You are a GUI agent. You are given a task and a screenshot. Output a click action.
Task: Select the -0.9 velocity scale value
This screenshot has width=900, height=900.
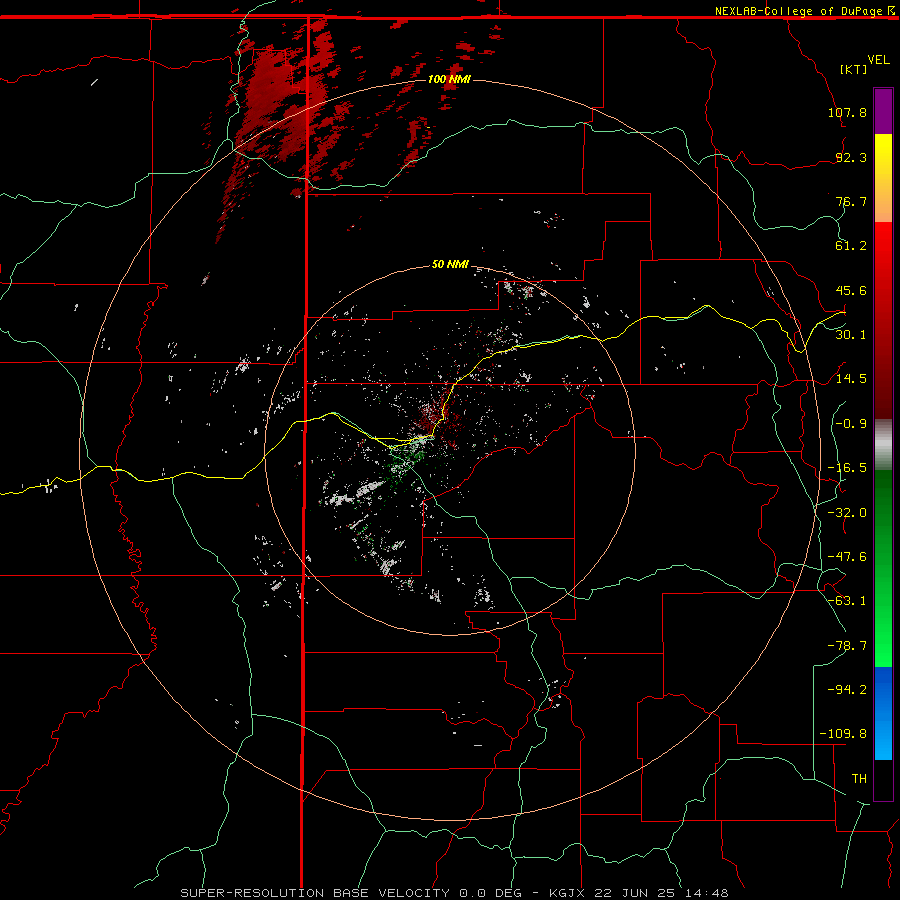click(851, 424)
